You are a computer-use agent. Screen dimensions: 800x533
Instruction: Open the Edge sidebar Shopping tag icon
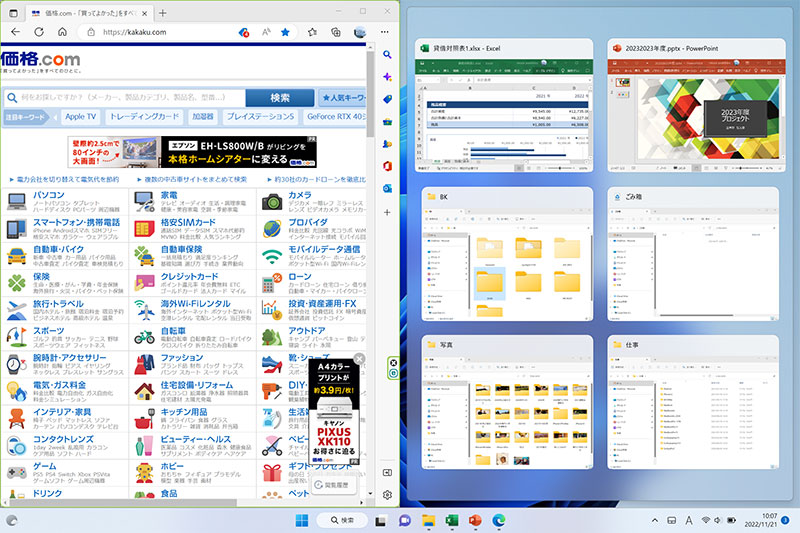(x=387, y=99)
